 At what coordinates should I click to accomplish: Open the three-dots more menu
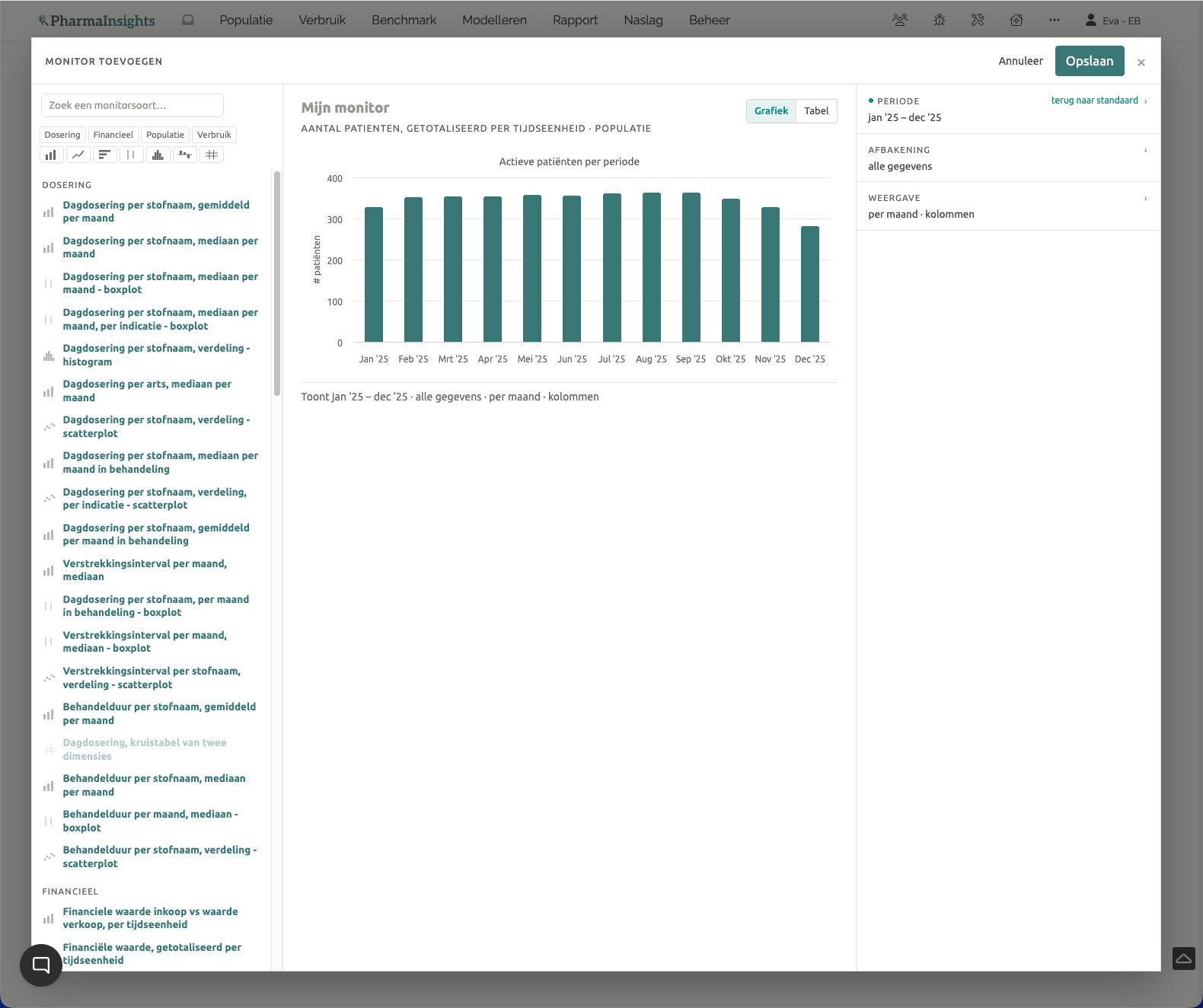click(x=1055, y=21)
